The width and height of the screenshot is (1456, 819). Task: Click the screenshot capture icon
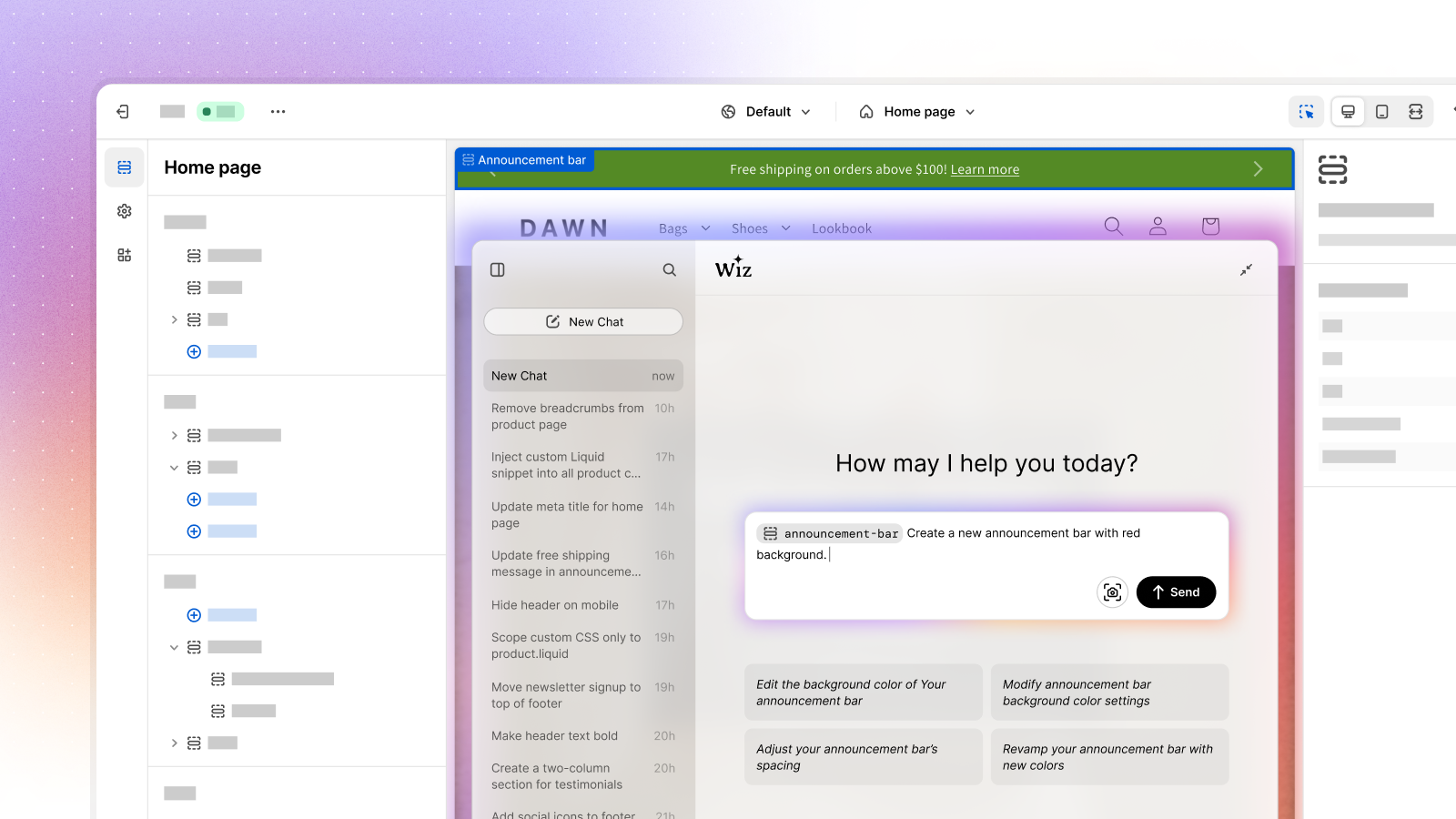click(1112, 592)
